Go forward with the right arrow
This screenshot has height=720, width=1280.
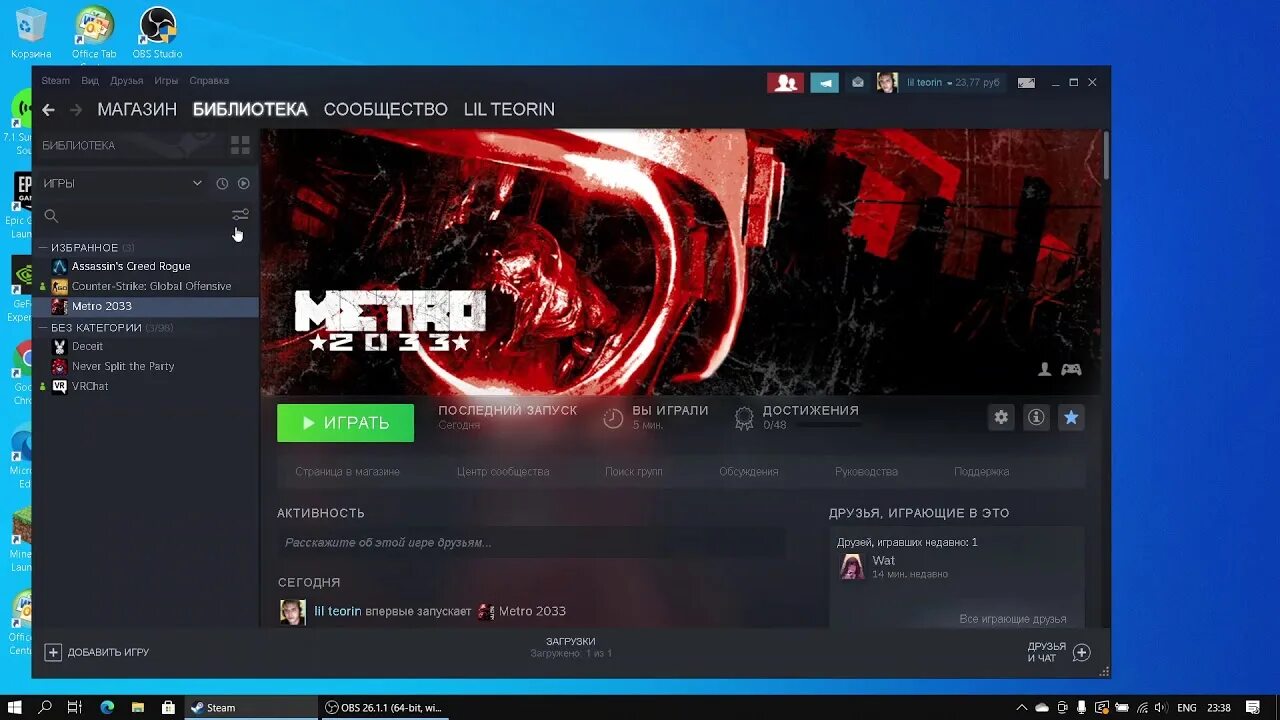(x=76, y=109)
